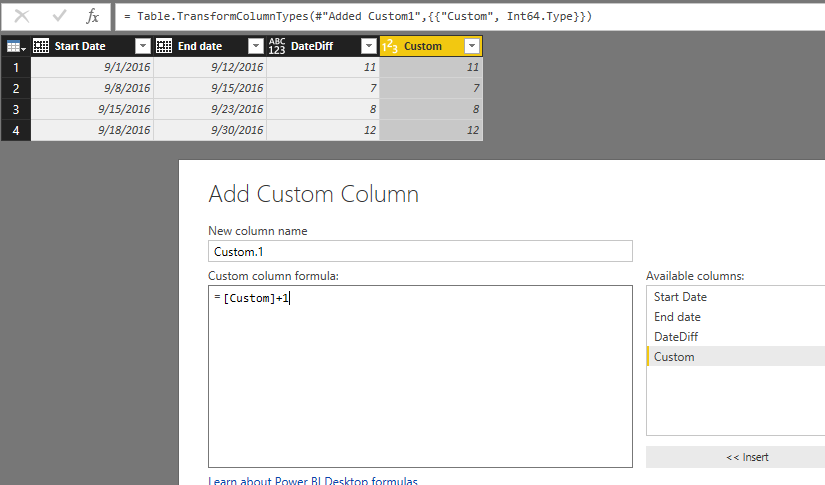Click the Custom cell with value 8
This screenshot has width=825, height=485.
(x=431, y=109)
